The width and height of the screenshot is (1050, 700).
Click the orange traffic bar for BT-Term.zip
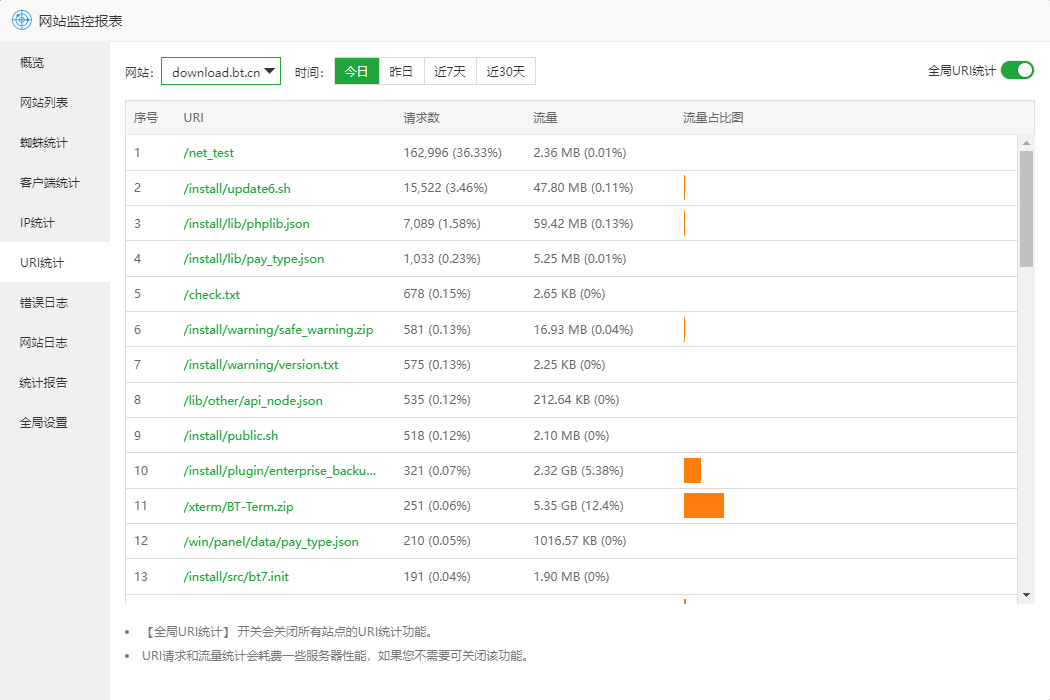coord(704,506)
